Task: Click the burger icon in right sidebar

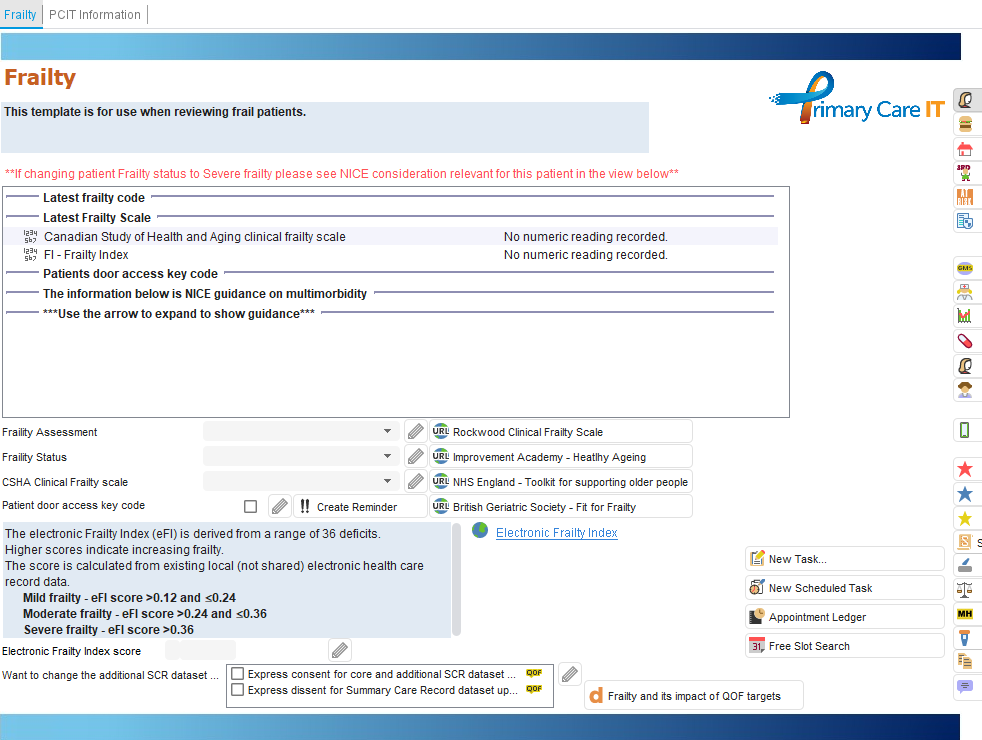Action: [x=965, y=124]
